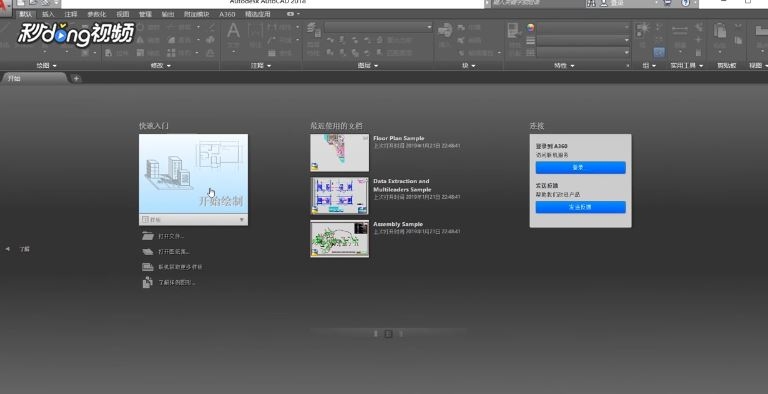Click the Match Properties icon

[x=513, y=30]
